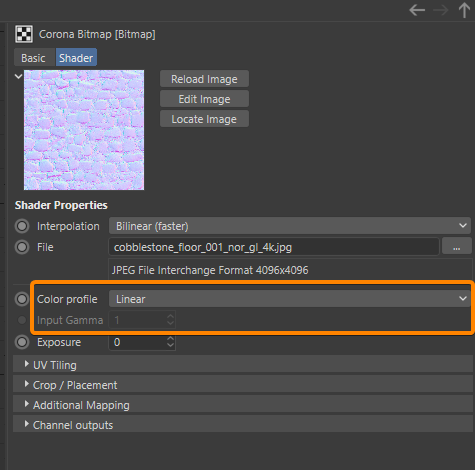
Task: Expand the UV Tiling section
Action: point(243,364)
